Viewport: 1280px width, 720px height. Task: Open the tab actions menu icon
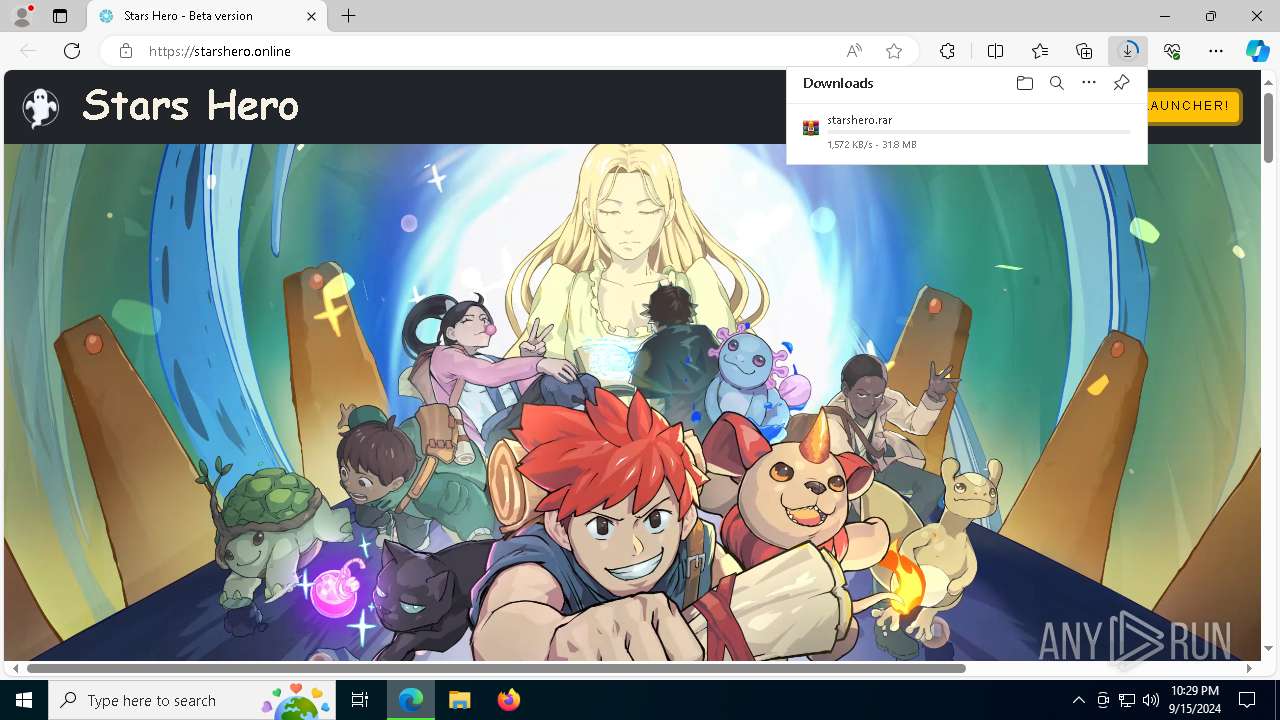tap(60, 16)
